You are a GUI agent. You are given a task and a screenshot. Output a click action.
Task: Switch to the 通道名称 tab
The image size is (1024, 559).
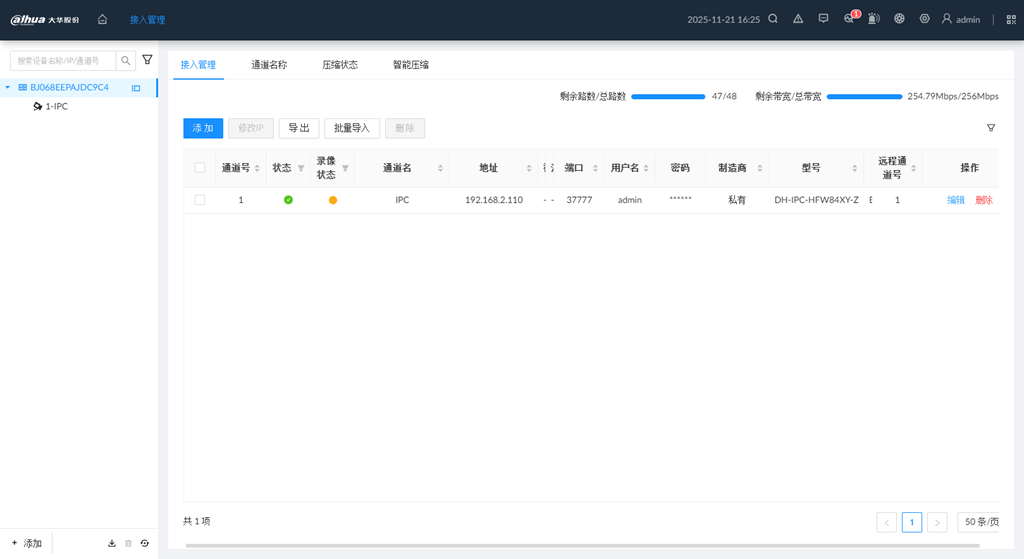269,65
